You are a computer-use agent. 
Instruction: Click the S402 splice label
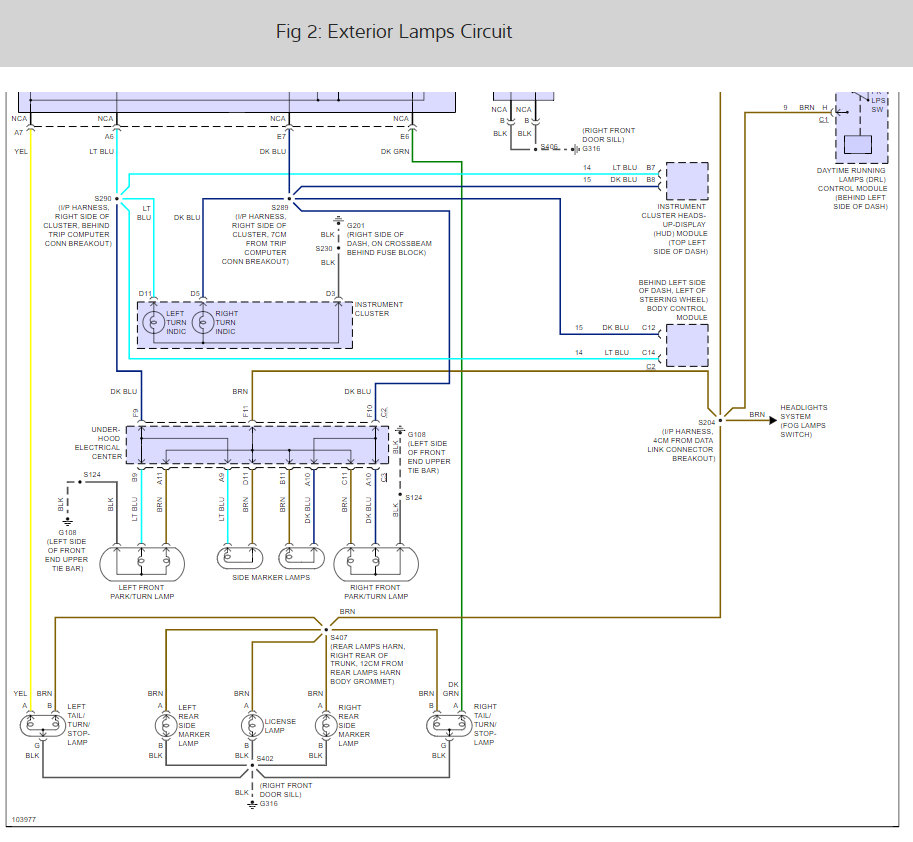265,759
